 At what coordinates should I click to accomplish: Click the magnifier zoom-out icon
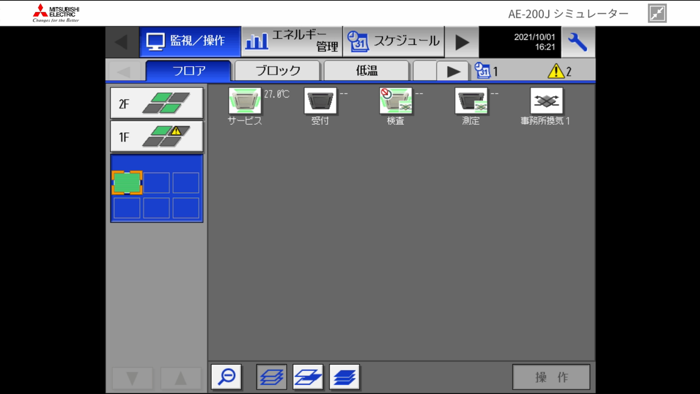point(226,377)
